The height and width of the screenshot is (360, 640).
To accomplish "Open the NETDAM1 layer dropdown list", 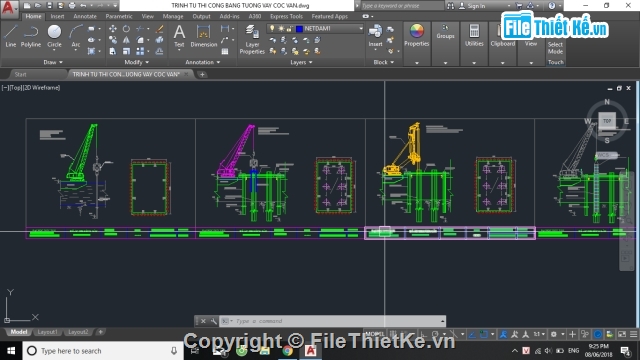I will click(x=361, y=29).
